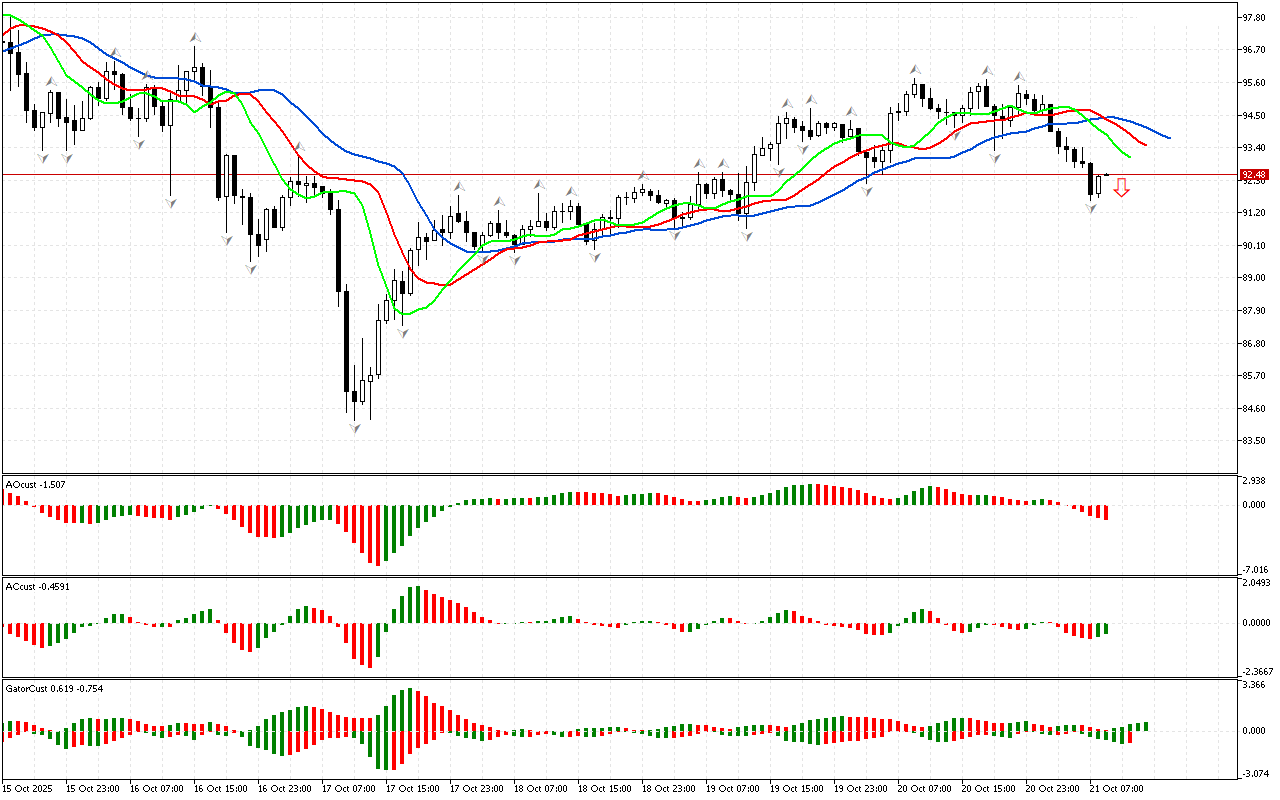Select the up fractal above the 16 Oct 15:00 high

[194, 38]
